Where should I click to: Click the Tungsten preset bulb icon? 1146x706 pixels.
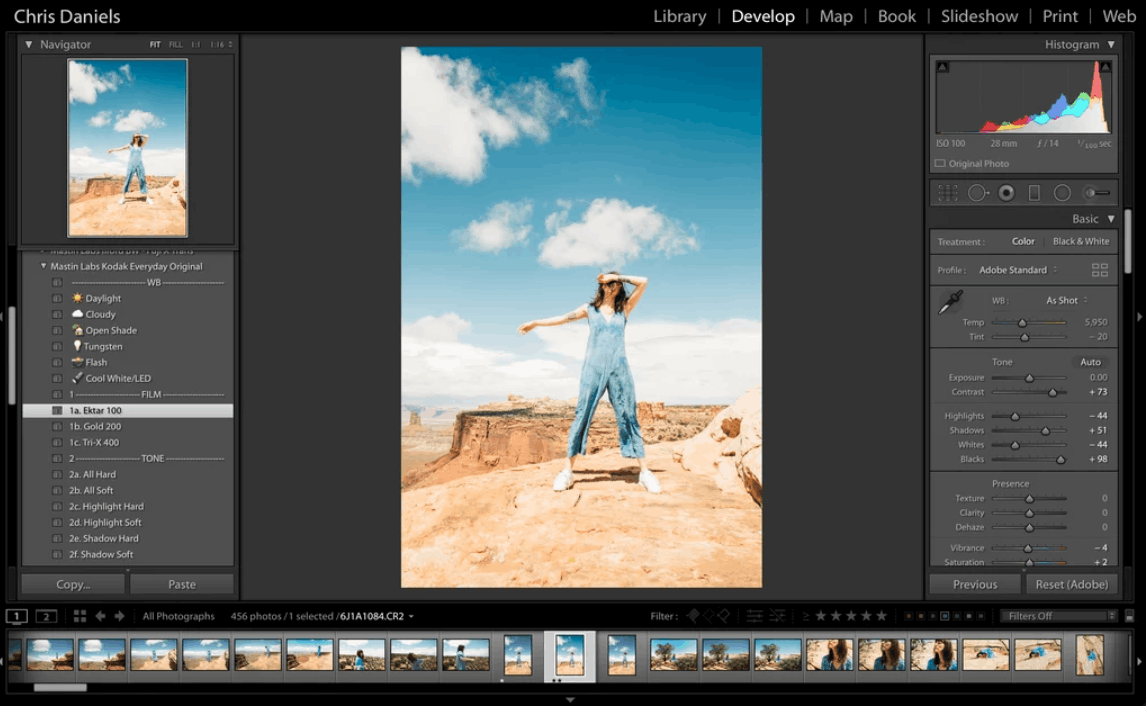tap(77, 346)
